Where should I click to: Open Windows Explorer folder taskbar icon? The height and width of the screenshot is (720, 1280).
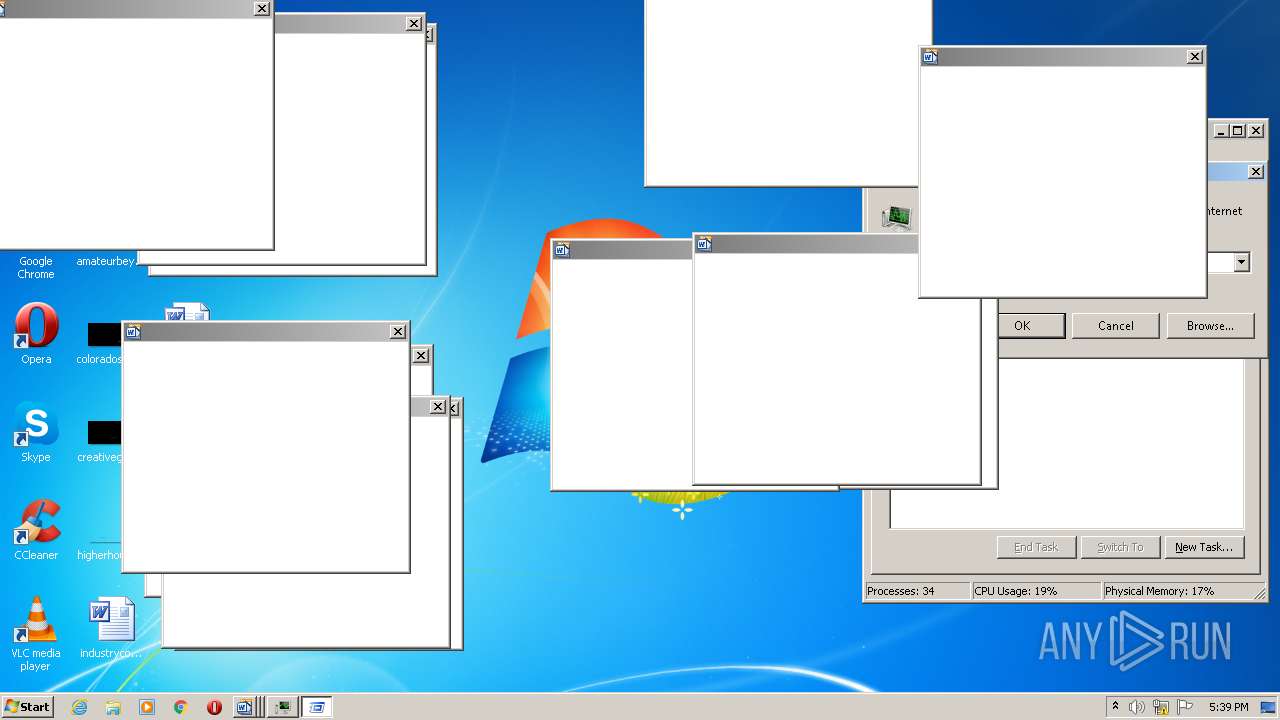pos(113,707)
